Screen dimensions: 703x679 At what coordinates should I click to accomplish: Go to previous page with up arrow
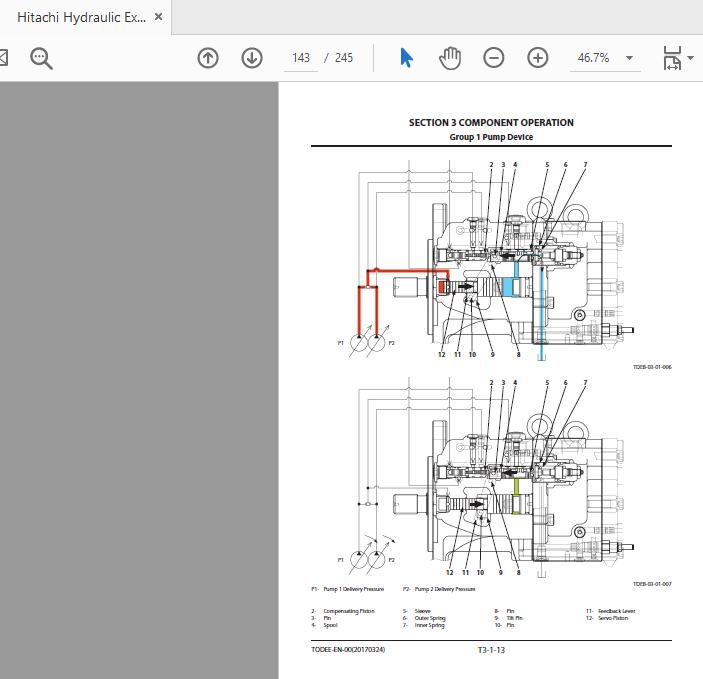click(208, 58)
